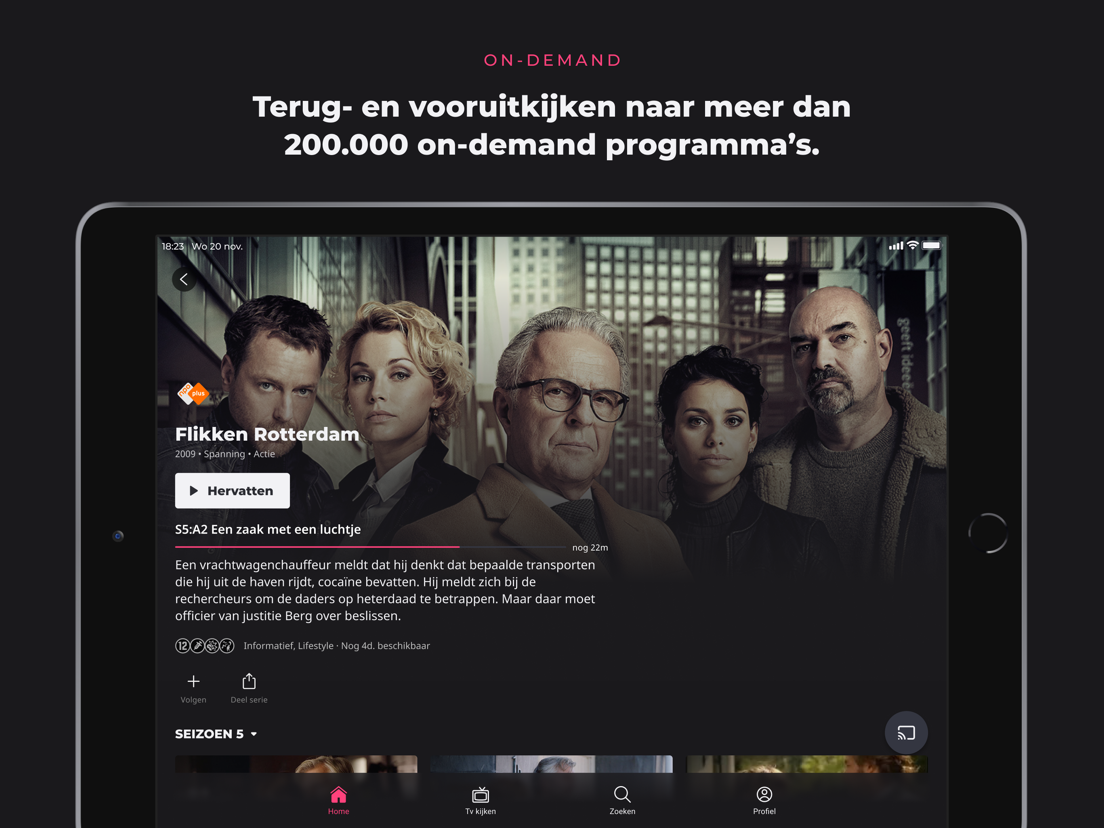Open the Home tab

[338, 801]
